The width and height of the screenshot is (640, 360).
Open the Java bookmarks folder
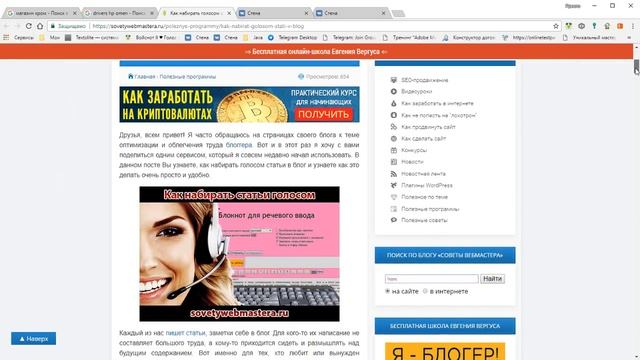point(253,38)
